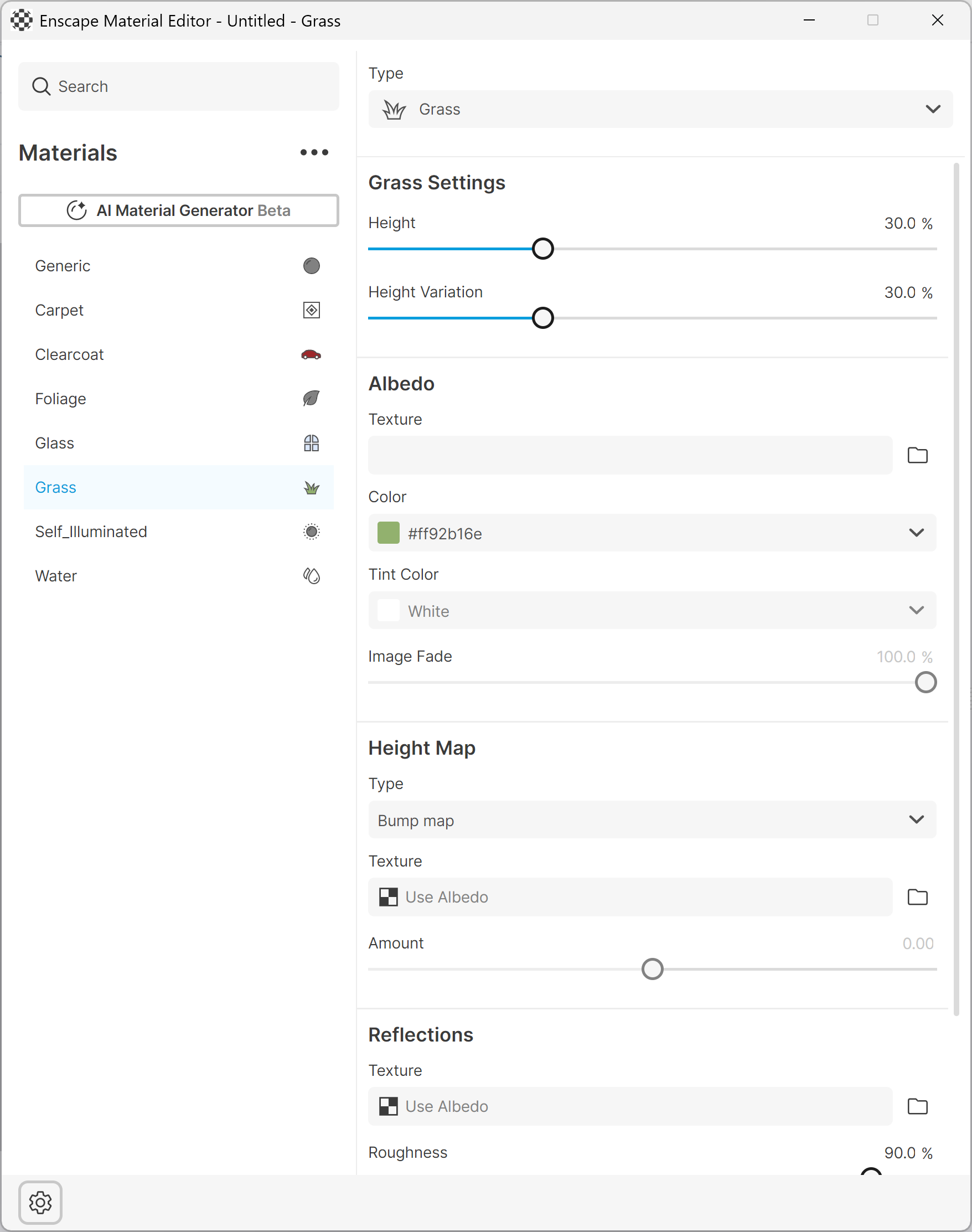This screenshot has width=972, height=1232.
Task: Click the Glass window icon
Action: click(x=311, y=443)
